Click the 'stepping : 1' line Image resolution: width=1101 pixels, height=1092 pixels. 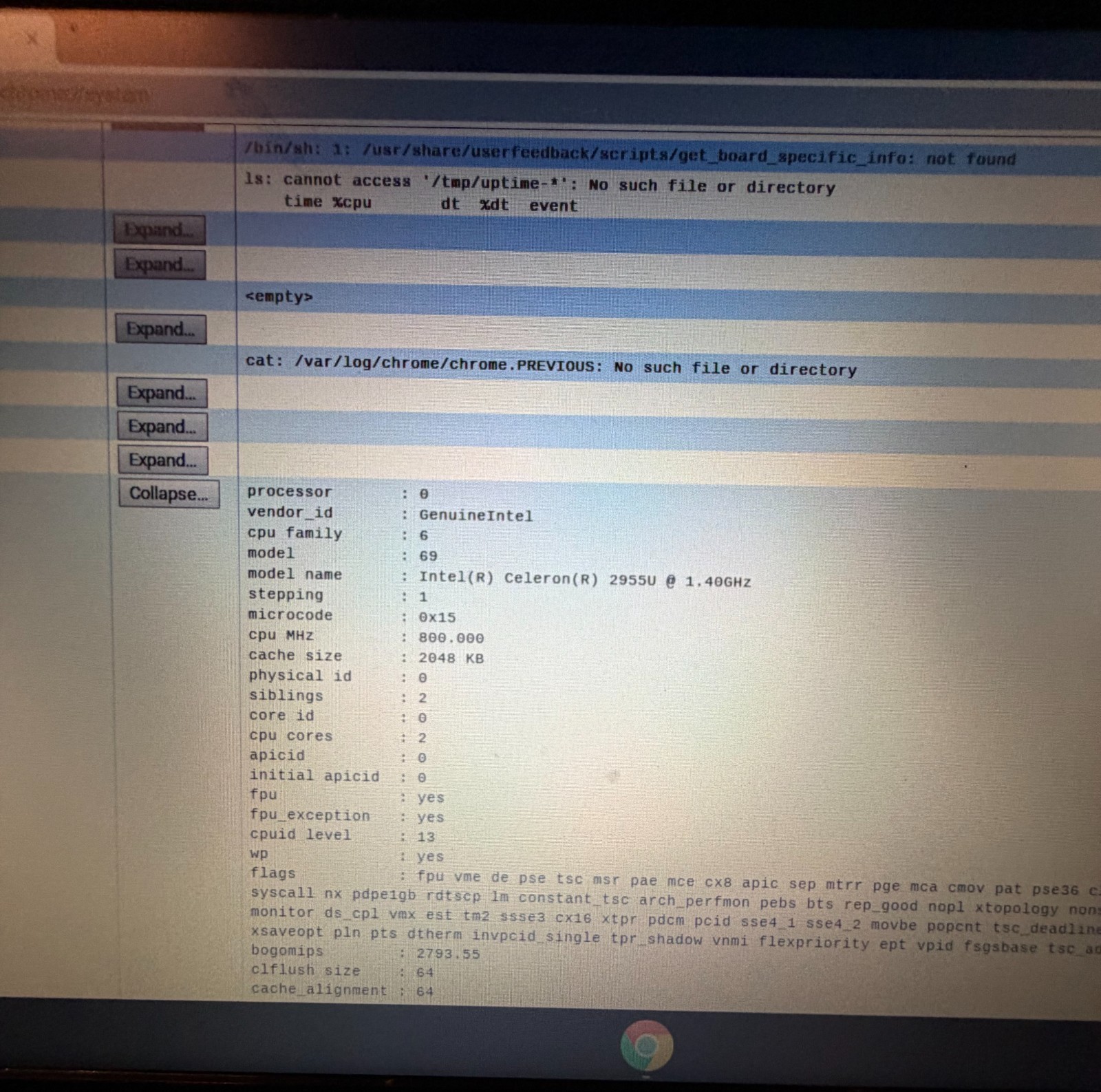pyautogui.click(x=338, y=595)
